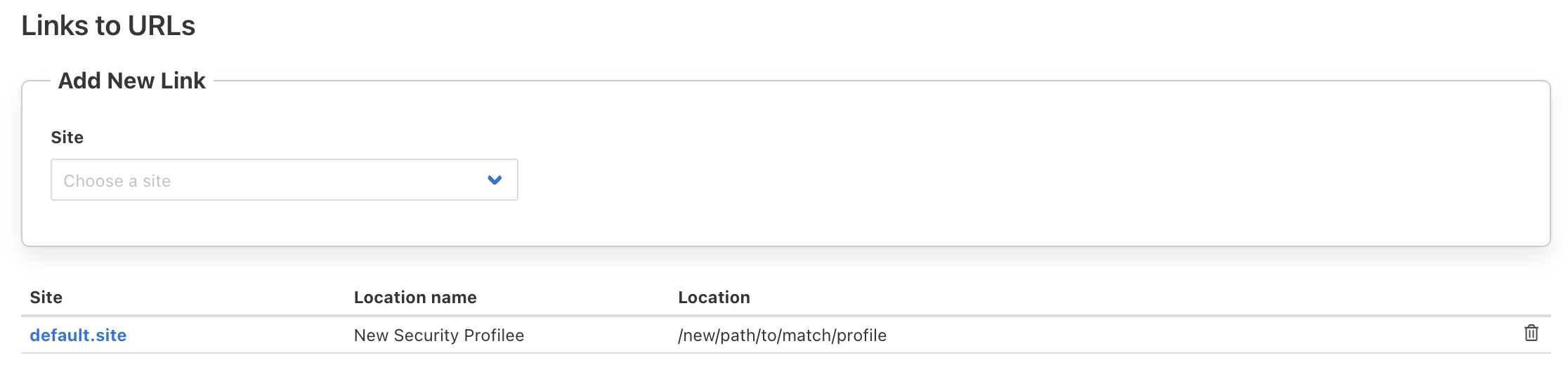Screen dimensions: 1568x386
Task: Click the word 'Link' in the fieldset legend
Action: [x=183, y=81]
